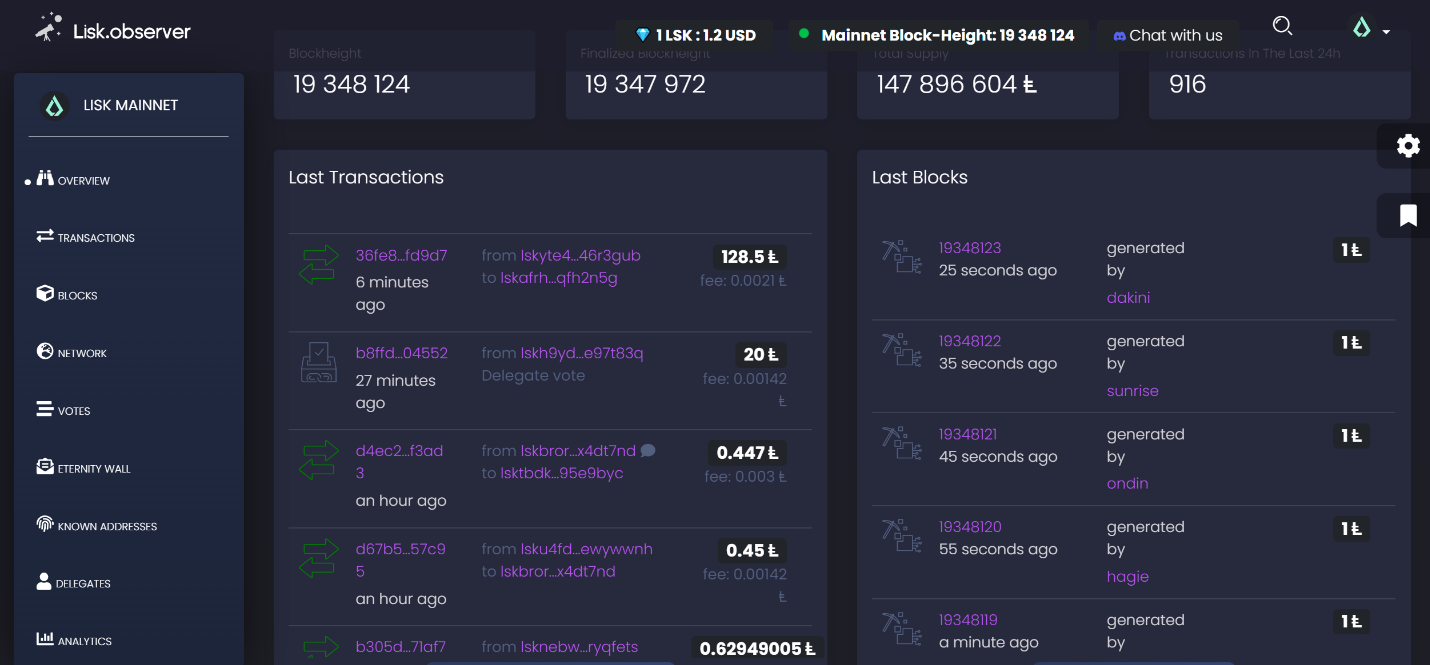This screenshot has width=1430, height=665.
Task: Click the Lisk.observer telescope logo
Action: [x=49, y=29]
